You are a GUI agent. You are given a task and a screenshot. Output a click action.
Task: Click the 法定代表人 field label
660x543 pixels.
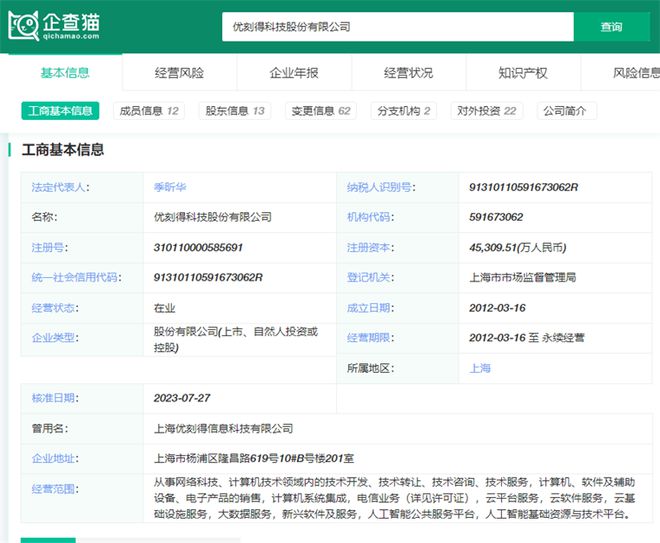(61, 187)
